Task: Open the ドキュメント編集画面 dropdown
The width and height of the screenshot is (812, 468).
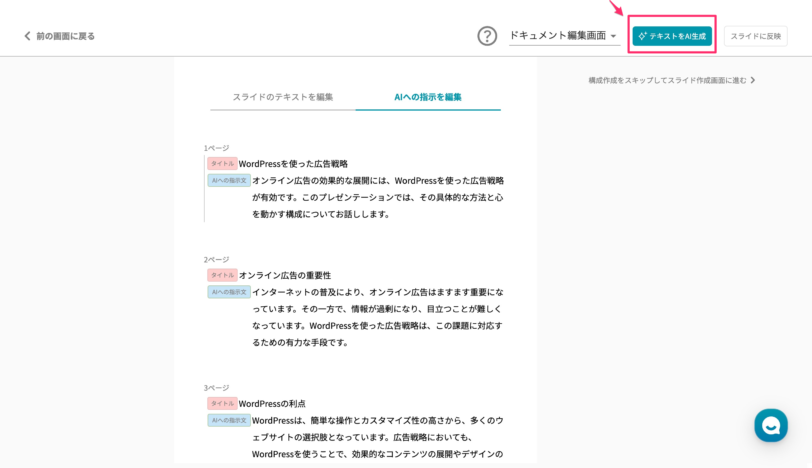Action: (x=564, y=36)
